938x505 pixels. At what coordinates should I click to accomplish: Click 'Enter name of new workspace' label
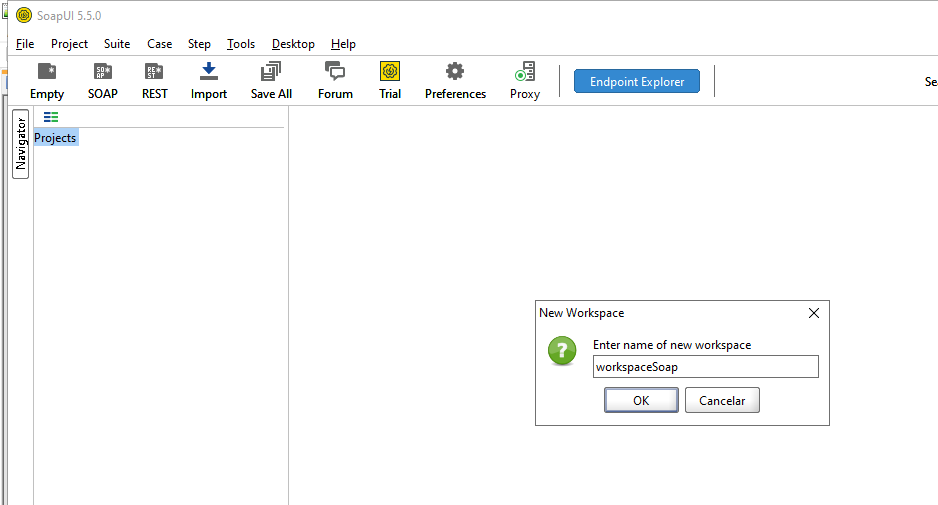pyautogui.click(x=671, y=345)
